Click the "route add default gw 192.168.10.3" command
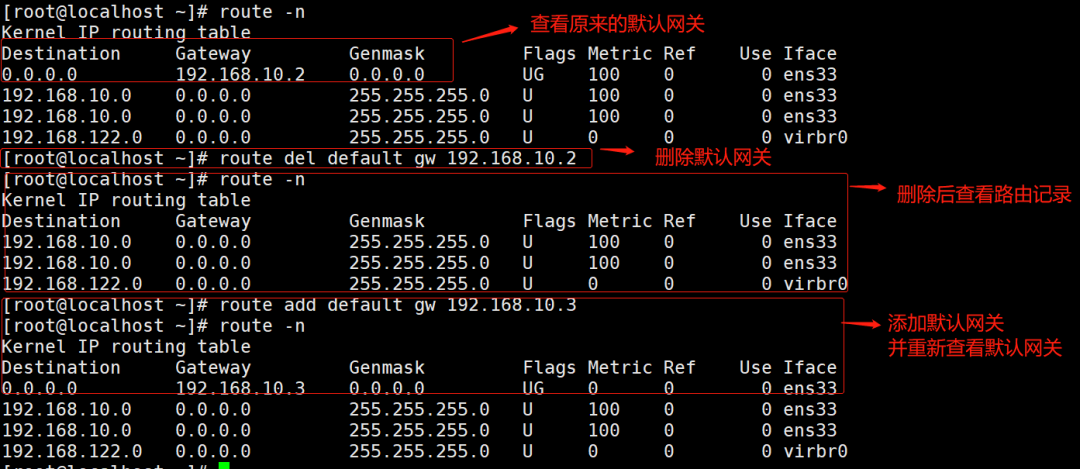This screenshot has height=469, width=1080. pos(397,305)
